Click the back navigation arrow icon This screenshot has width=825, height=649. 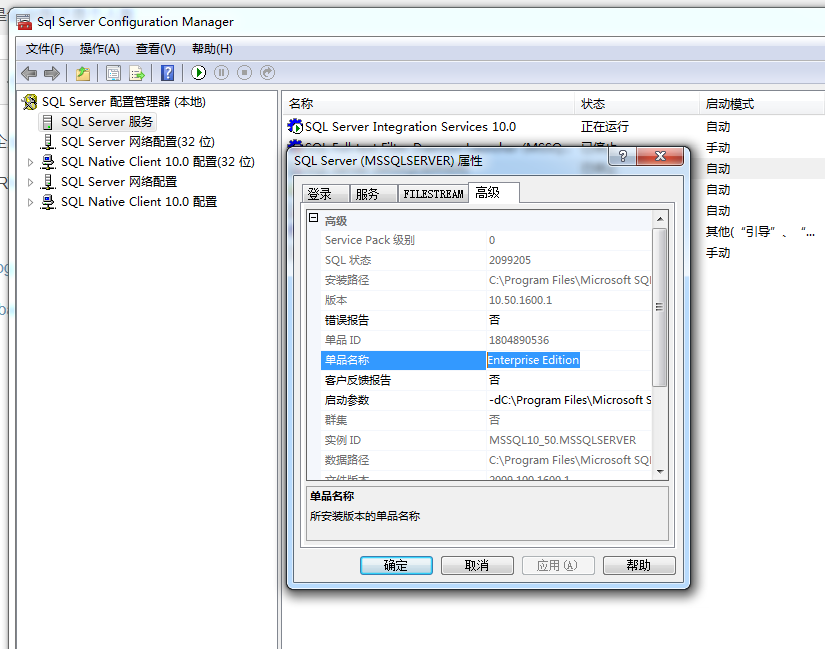click(27, 73)
